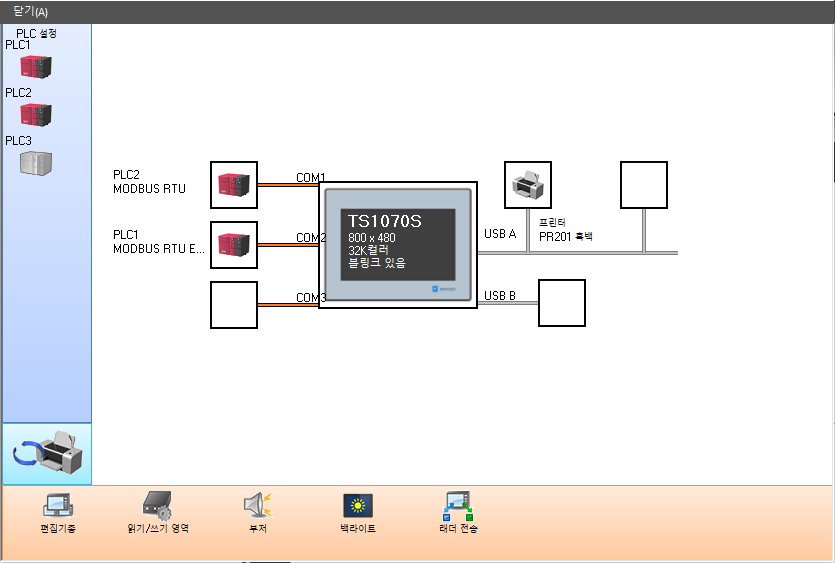This screenshot has width=835, height=563.
Task: Click the PLC 설정 header in sidebar
Action: coord(37,33)
